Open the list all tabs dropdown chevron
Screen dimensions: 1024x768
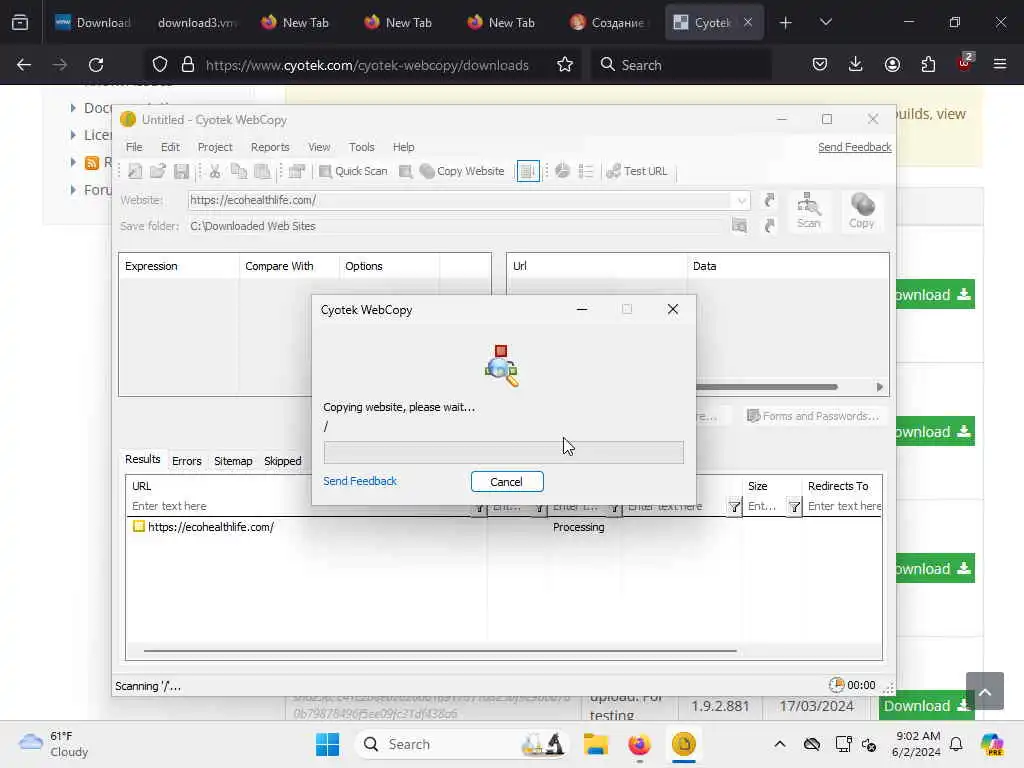click(825, 22)
